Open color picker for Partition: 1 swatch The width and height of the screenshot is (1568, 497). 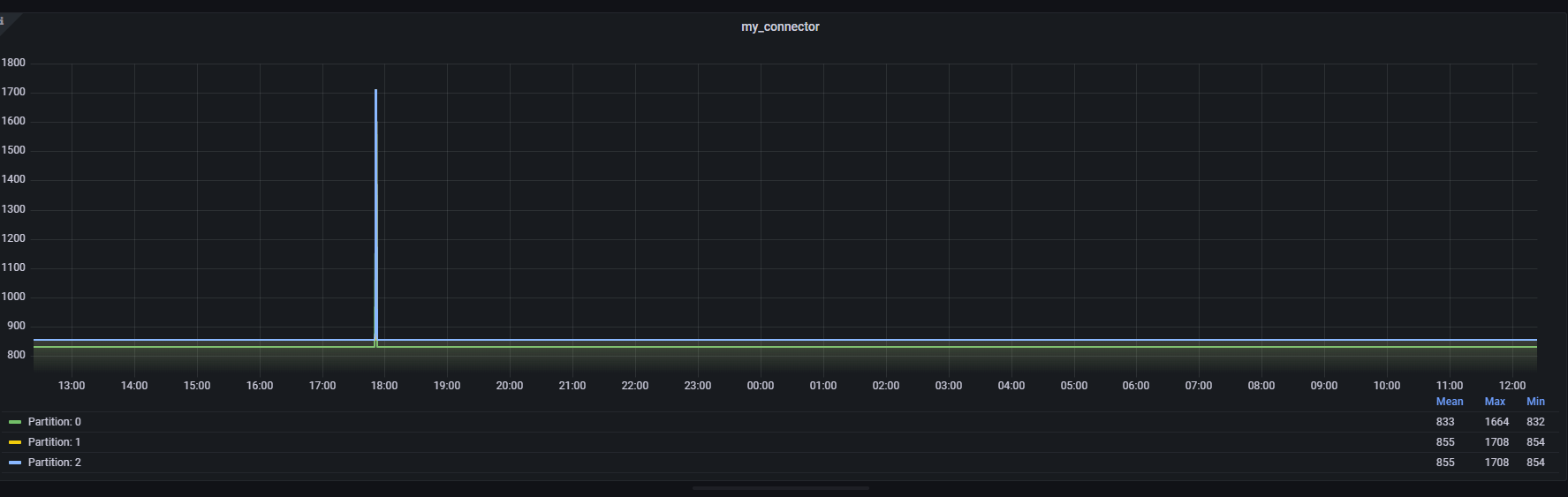(15, 442)
